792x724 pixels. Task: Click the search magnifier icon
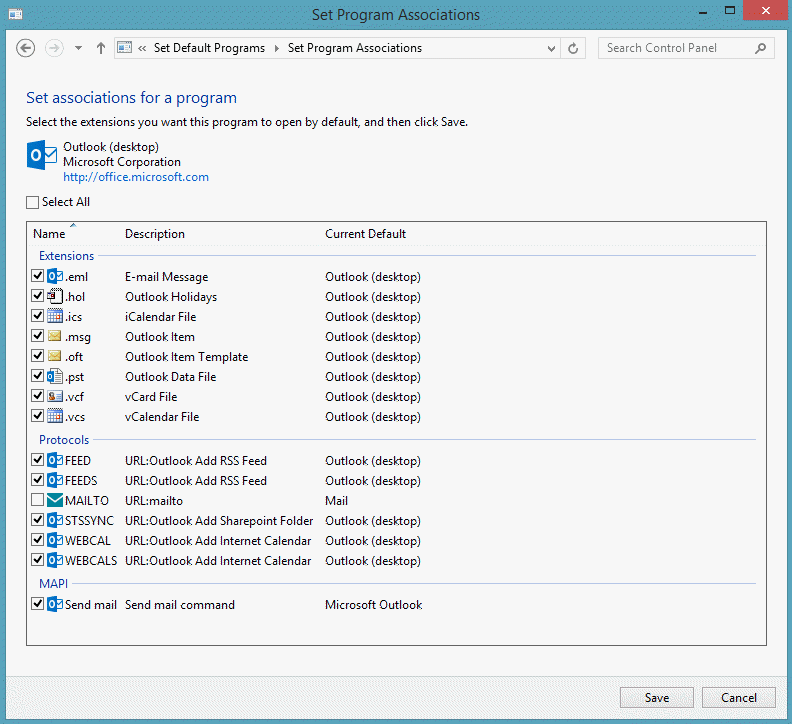coord(761,48)
